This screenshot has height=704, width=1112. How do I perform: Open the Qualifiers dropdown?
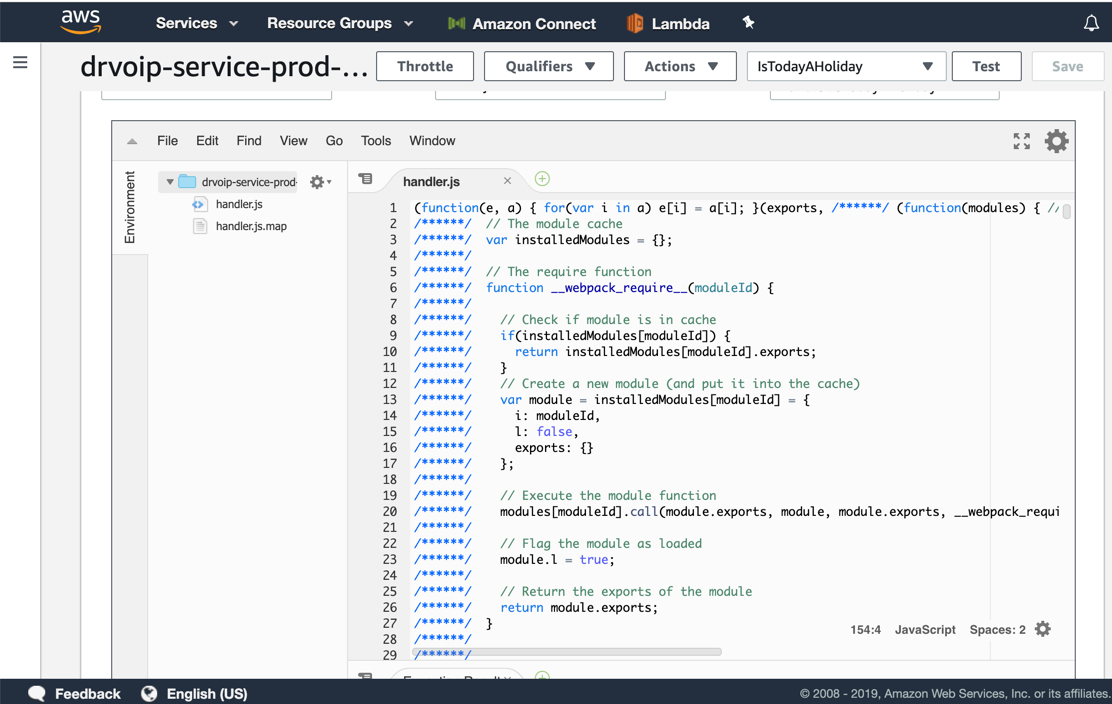549,66
